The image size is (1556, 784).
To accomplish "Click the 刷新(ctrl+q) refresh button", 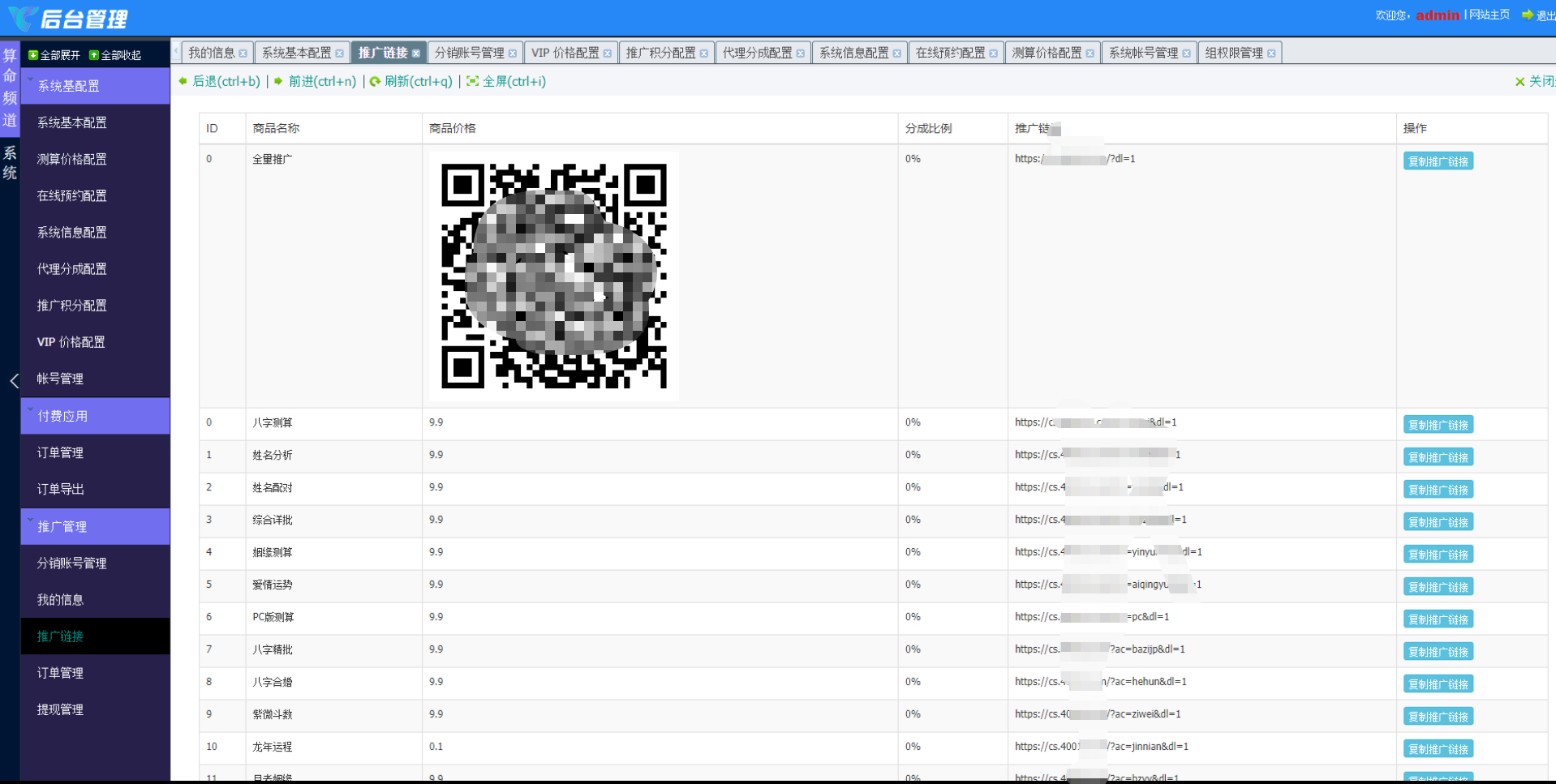I will 411,81.
